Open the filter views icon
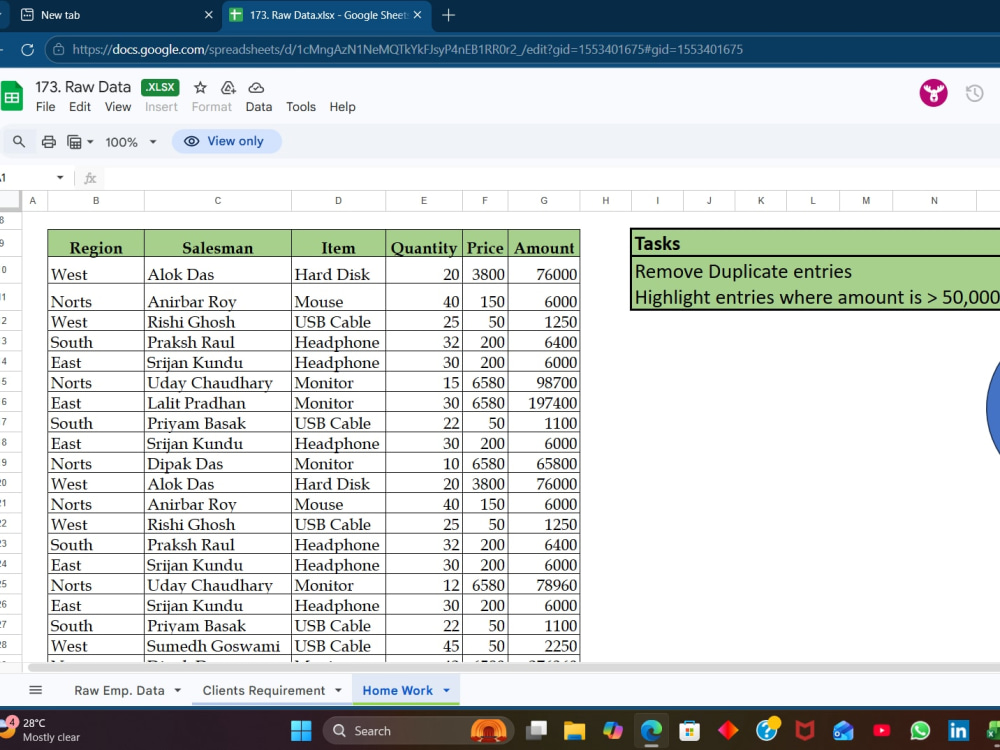This screenshot has height=750, width=1000. point(75,142)
